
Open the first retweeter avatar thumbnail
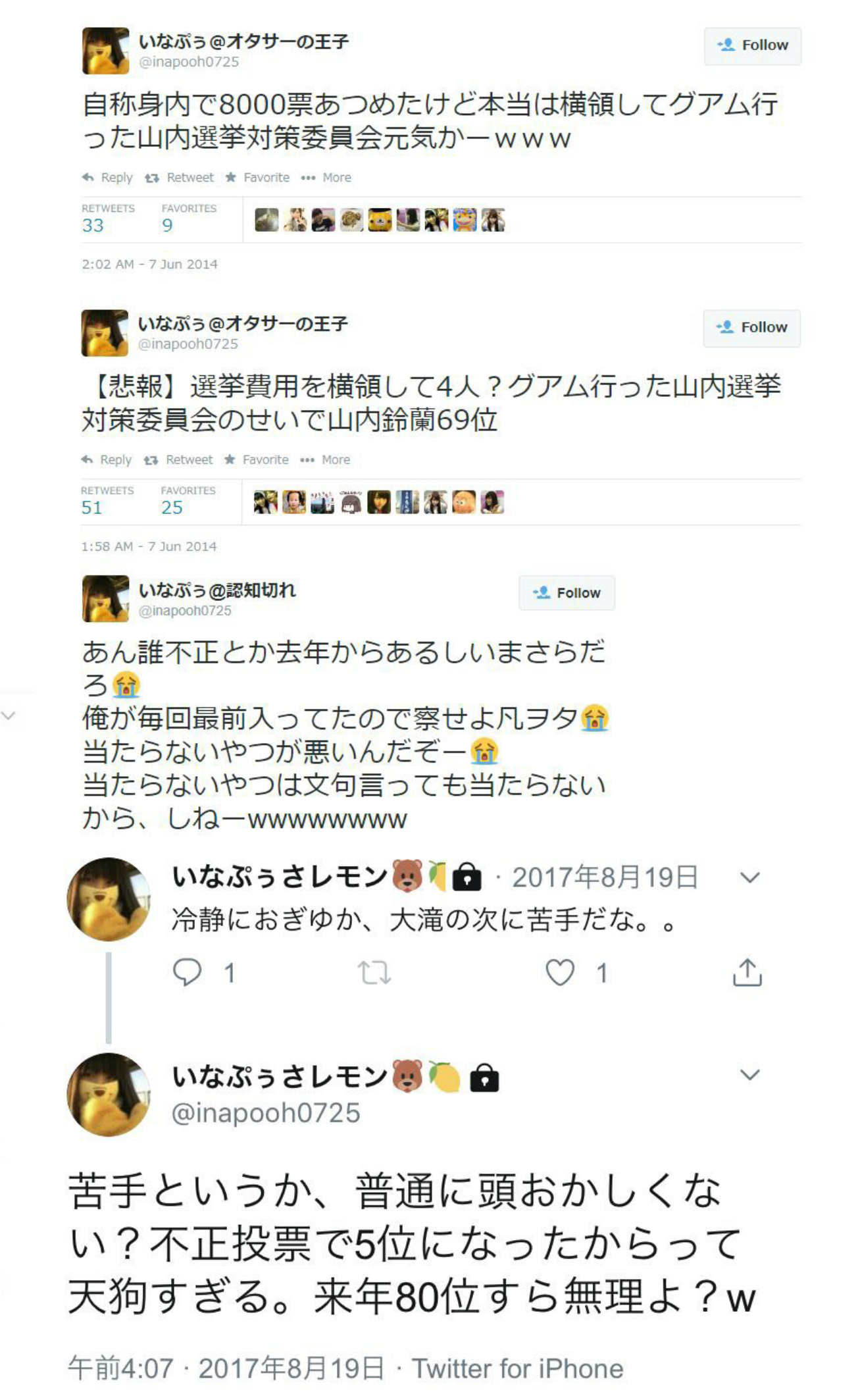[x=266, y=220]
